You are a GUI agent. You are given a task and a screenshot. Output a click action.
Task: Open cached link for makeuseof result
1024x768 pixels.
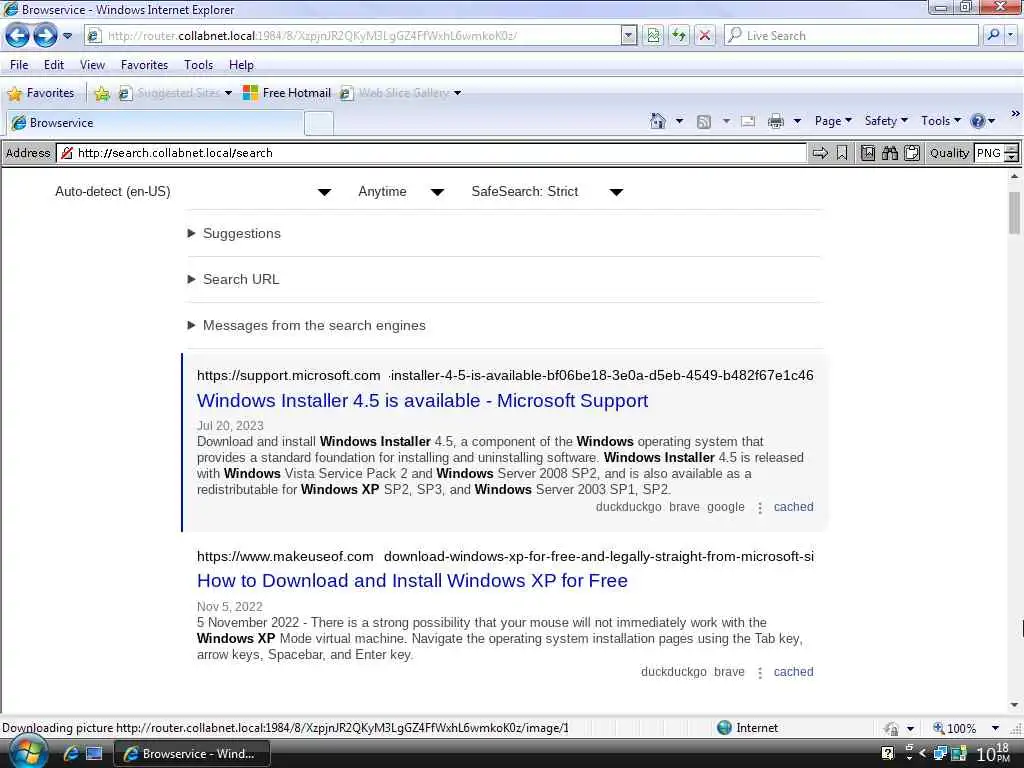coord(793,671)
